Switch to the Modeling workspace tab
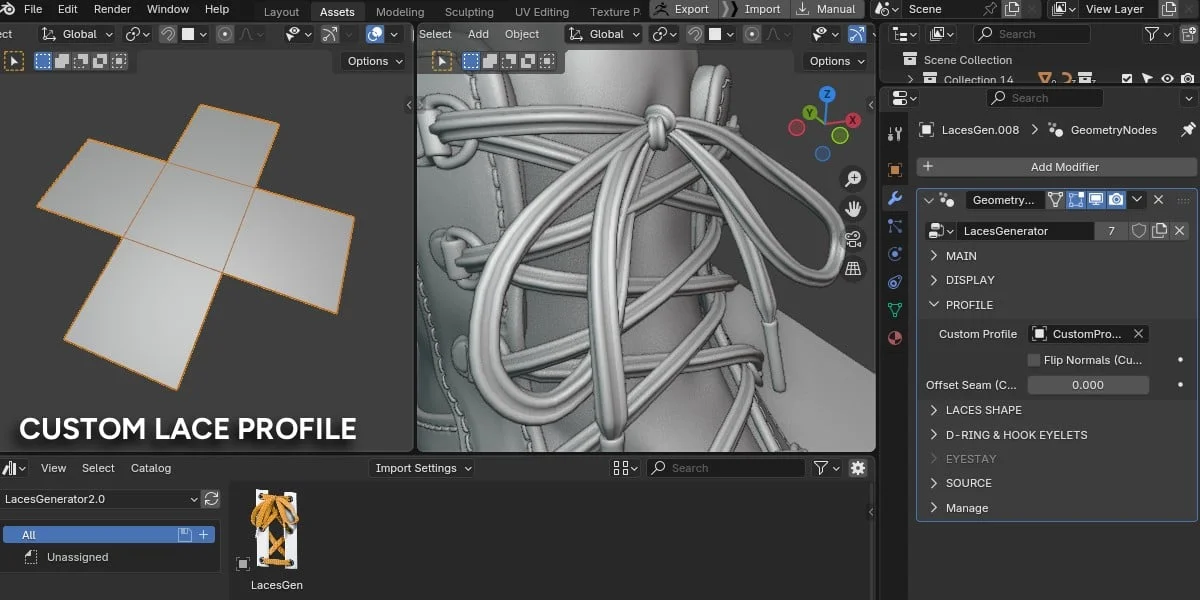This screenshot has height=600, width=1200. click(399, 11)
